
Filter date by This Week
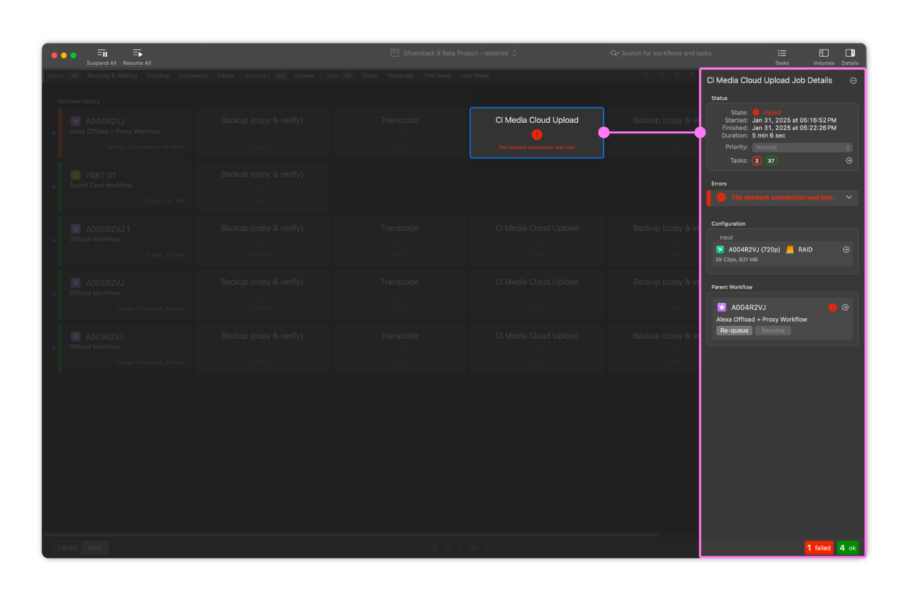pos(437,76)
